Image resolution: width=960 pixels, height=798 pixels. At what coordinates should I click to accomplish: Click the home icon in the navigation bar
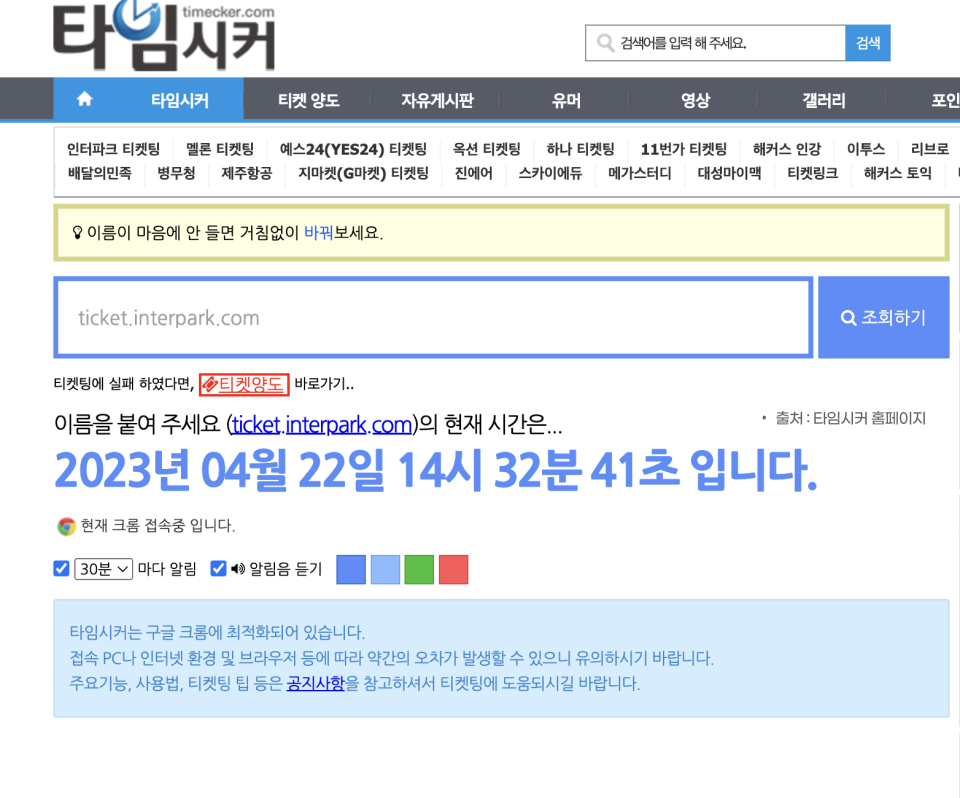(84, 99)
